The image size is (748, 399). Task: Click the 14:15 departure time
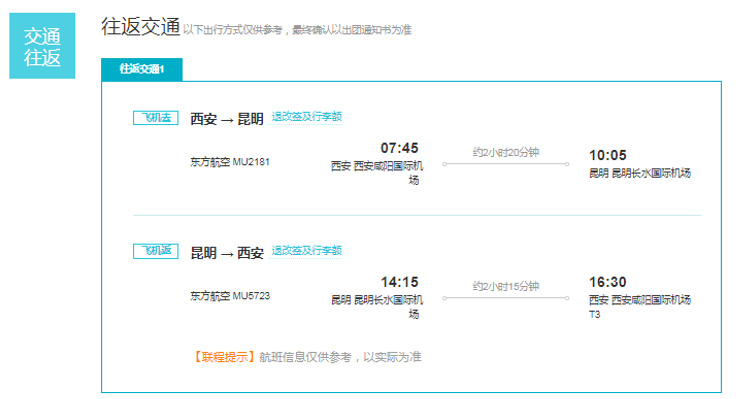[399, 282]
